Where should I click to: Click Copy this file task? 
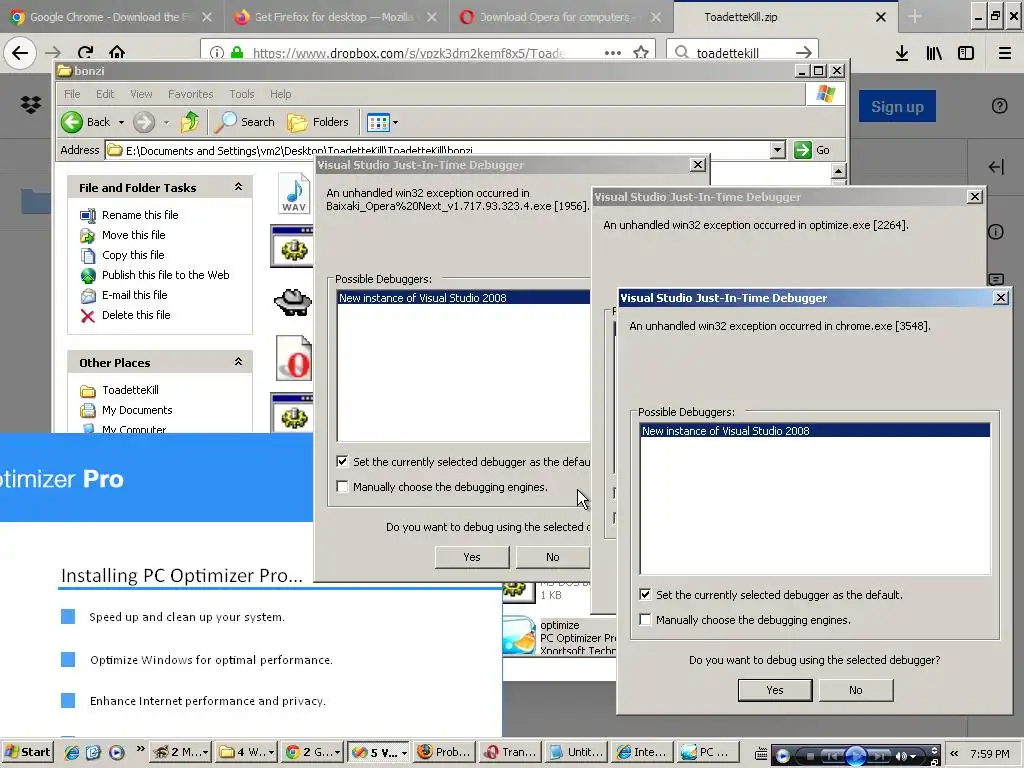133,255
